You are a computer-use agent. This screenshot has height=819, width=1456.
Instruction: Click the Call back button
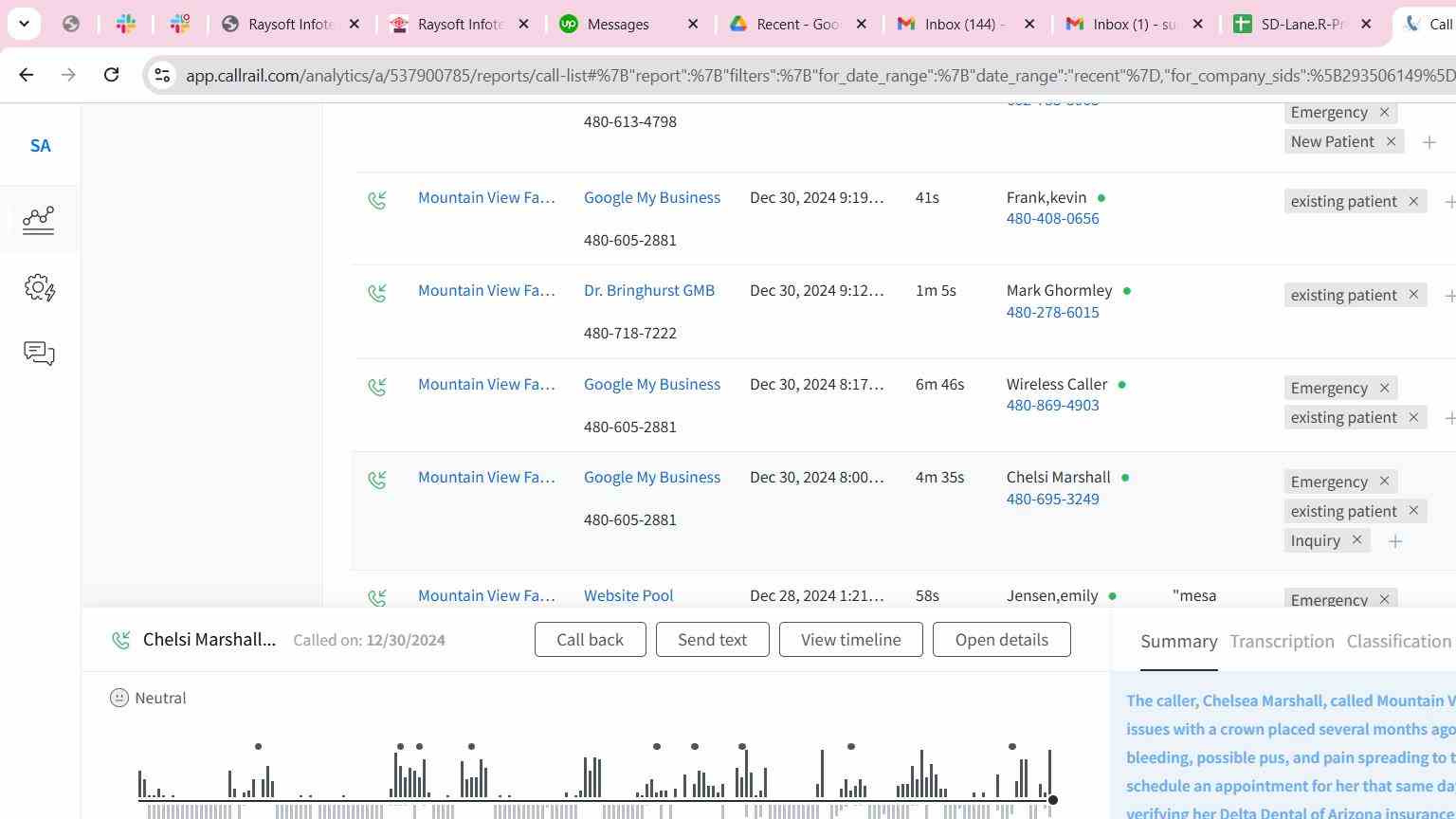(590, 640)
